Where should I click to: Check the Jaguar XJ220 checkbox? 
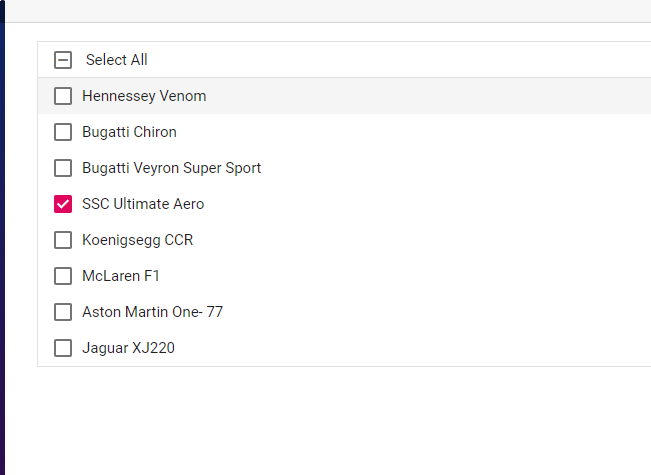click(x=63, y=348)
